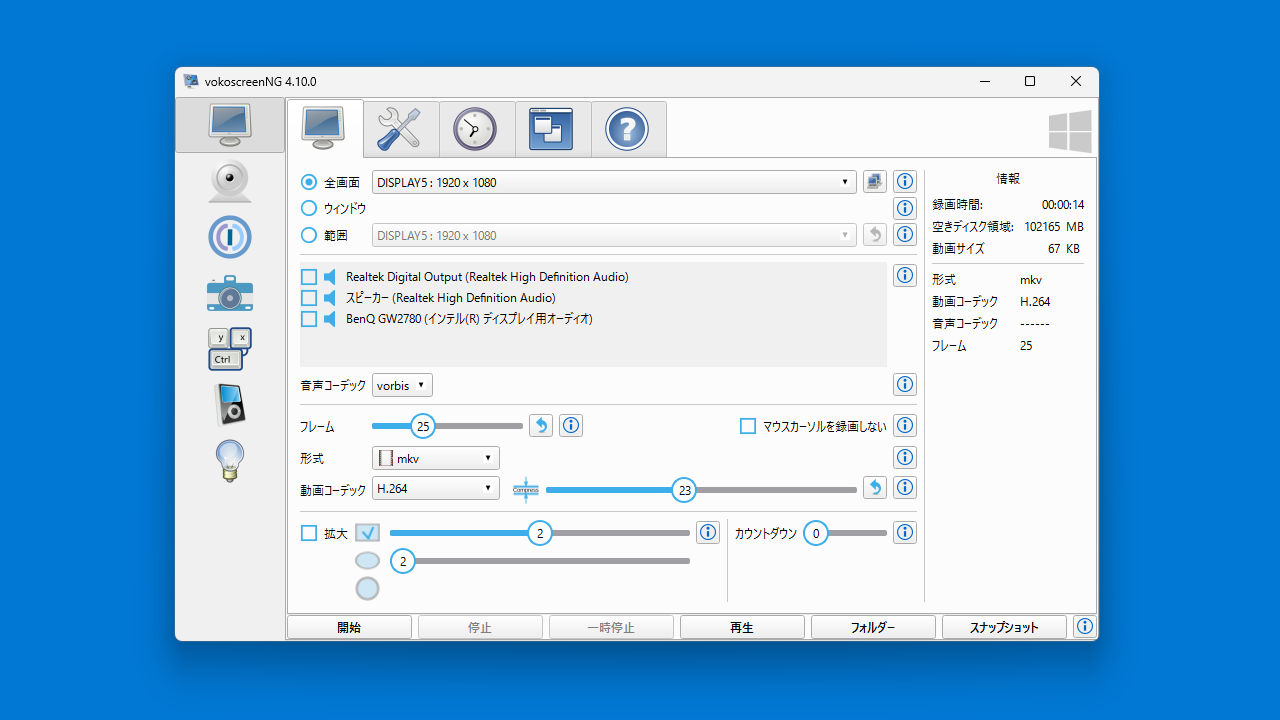This screenshot has width=1280, height=720.
Task: Open the screencast section in the sidebar
Action: coord(230,125)
